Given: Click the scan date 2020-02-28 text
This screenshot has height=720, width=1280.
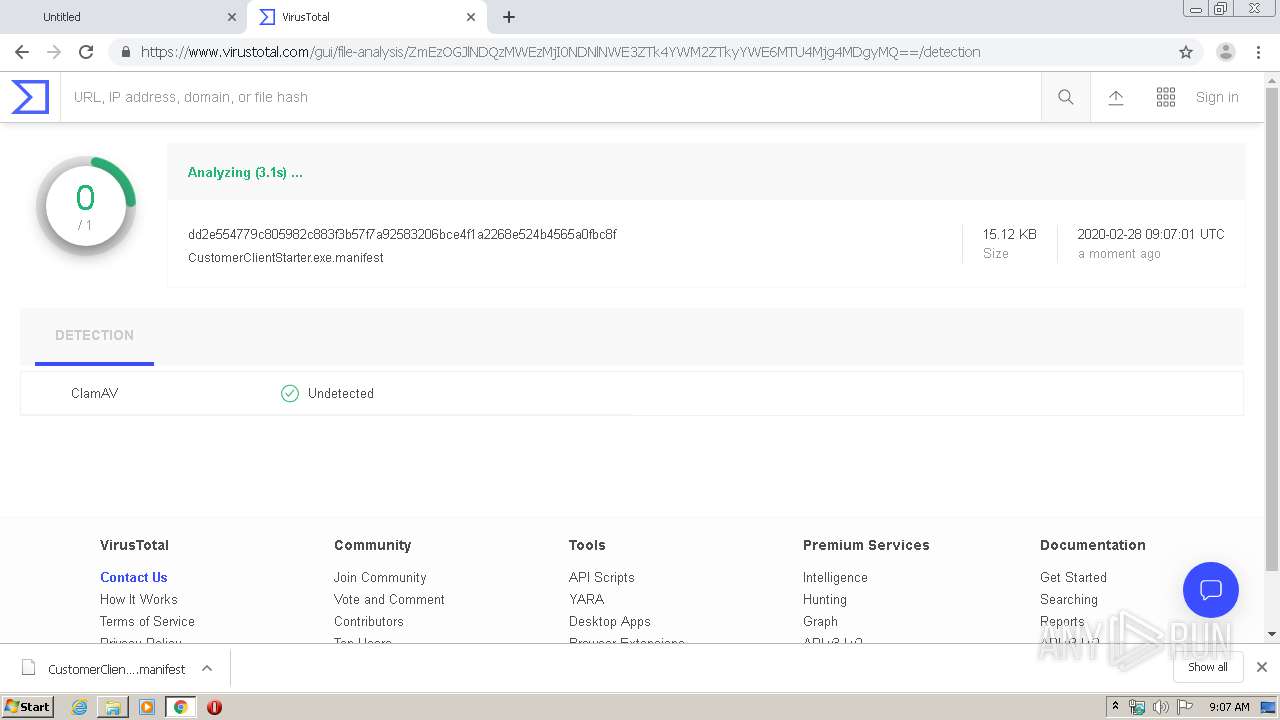Looking at the screenshot, I should tap(1150, 235).
